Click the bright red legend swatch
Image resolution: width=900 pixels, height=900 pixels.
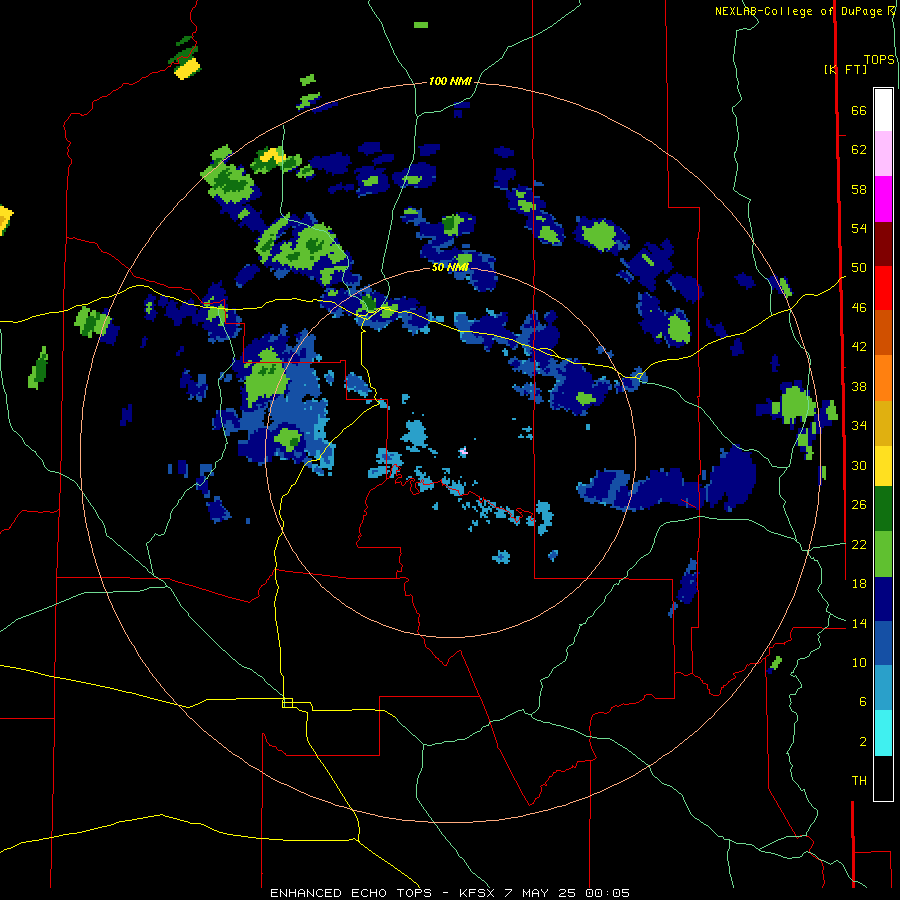coord(883,288)
